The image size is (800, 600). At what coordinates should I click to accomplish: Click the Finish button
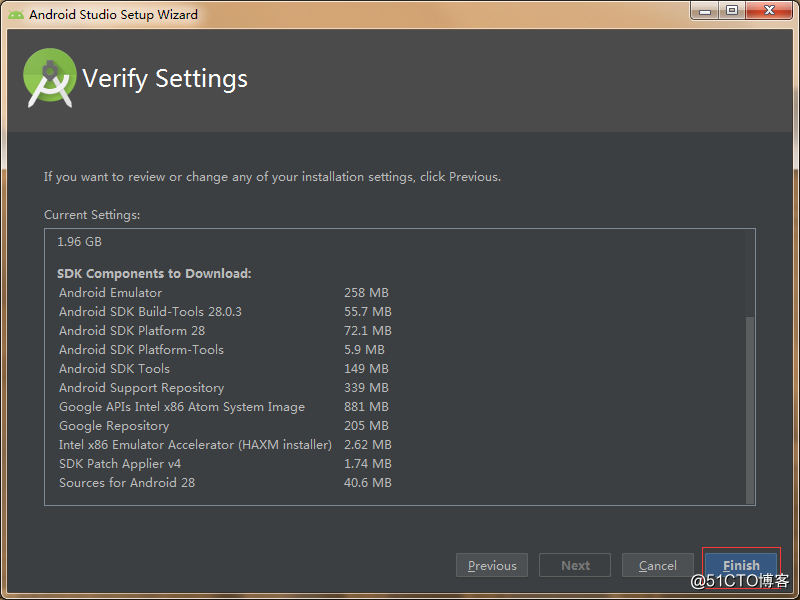(741, 565)
